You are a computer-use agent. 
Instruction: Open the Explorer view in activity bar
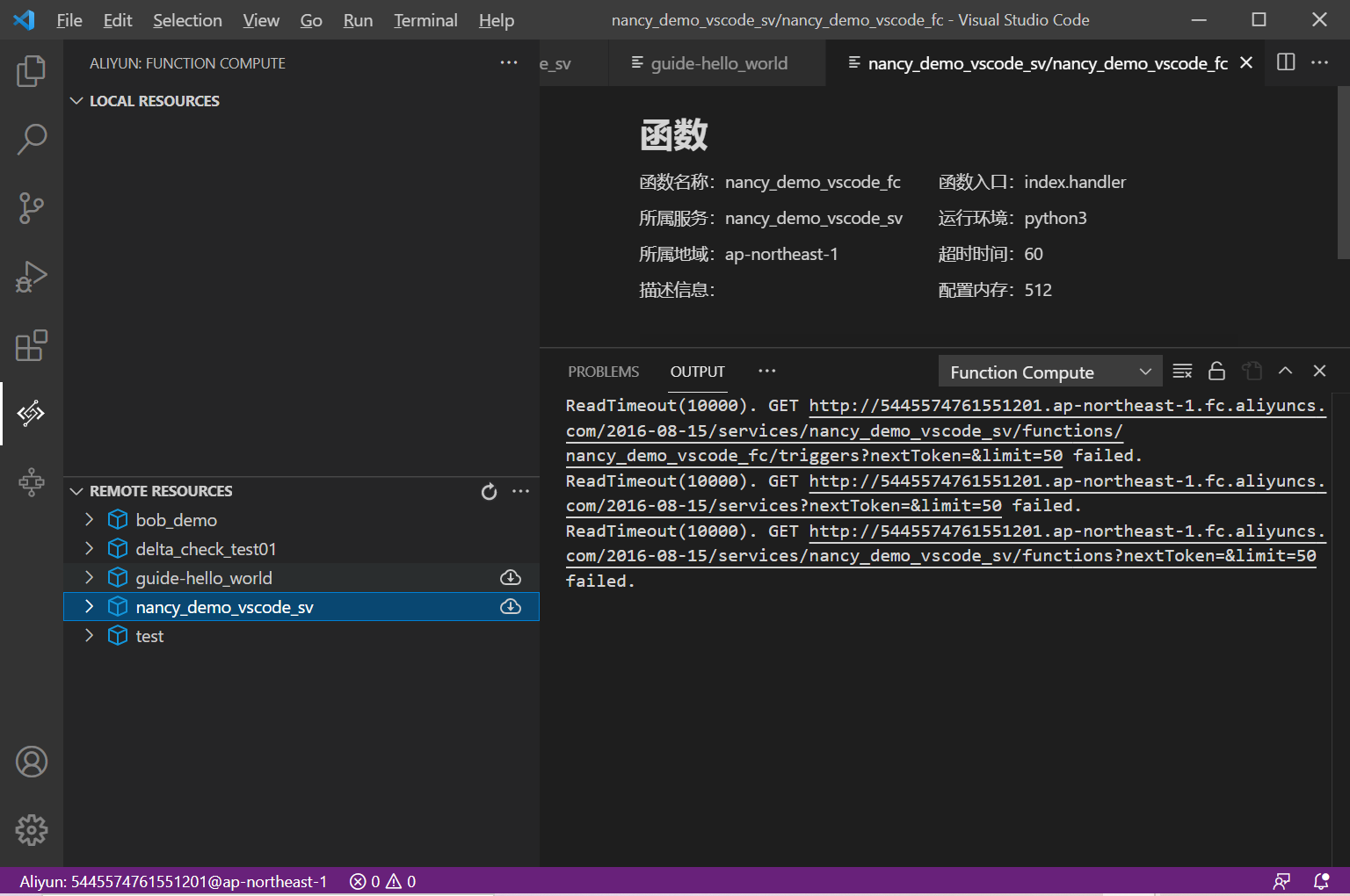32,71
